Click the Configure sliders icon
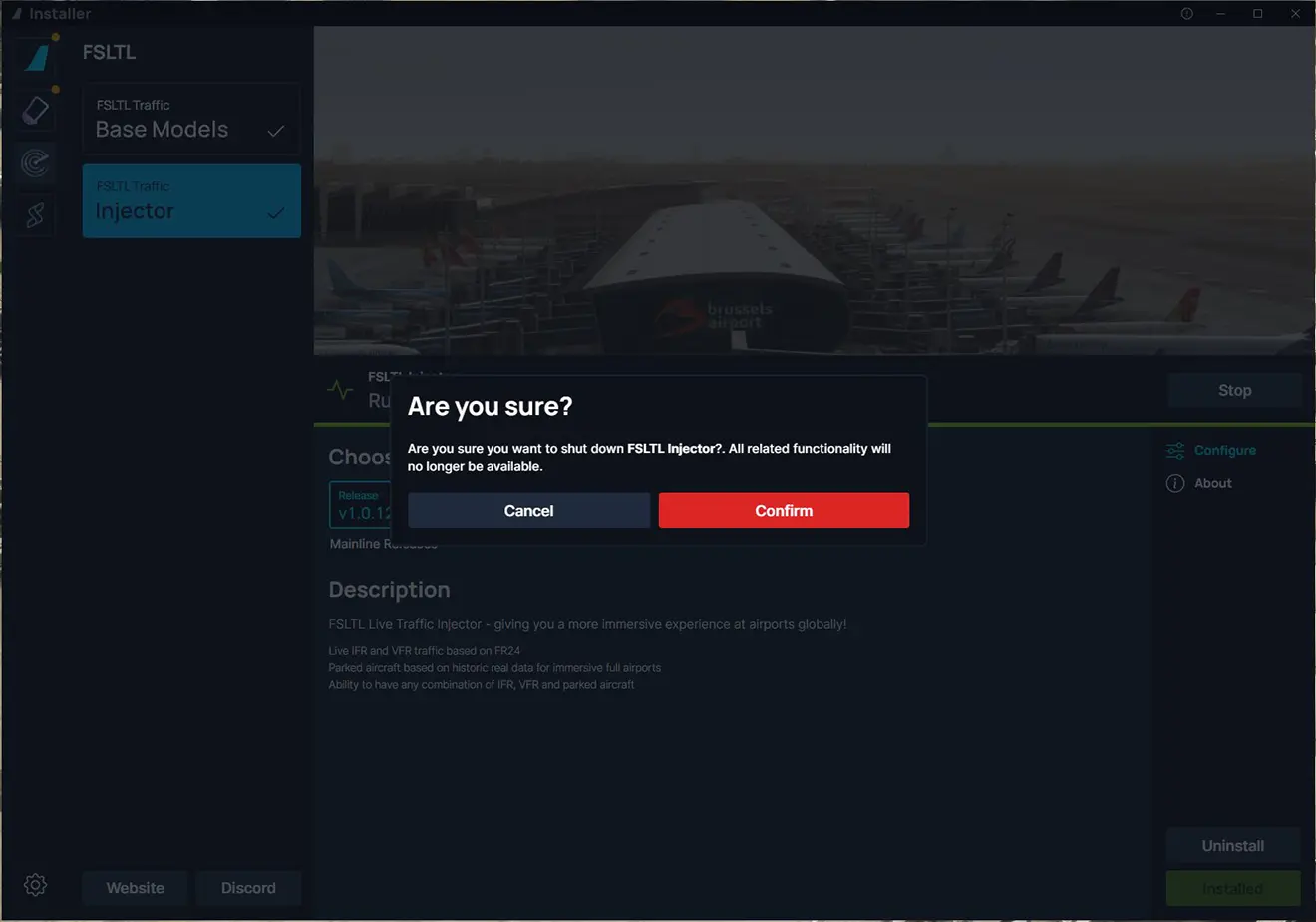 [x=1175, y=451]
